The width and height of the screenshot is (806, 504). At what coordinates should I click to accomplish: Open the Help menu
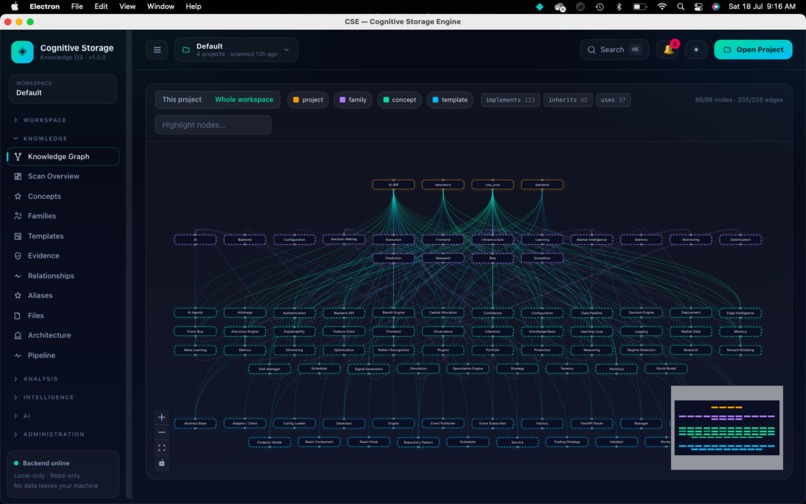(193, 7)
